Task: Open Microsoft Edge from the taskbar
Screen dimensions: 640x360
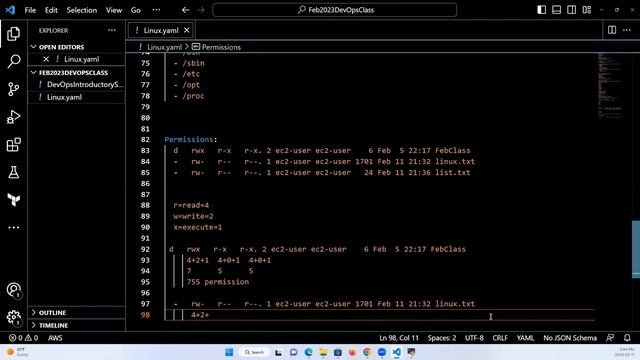Action: 308,352
